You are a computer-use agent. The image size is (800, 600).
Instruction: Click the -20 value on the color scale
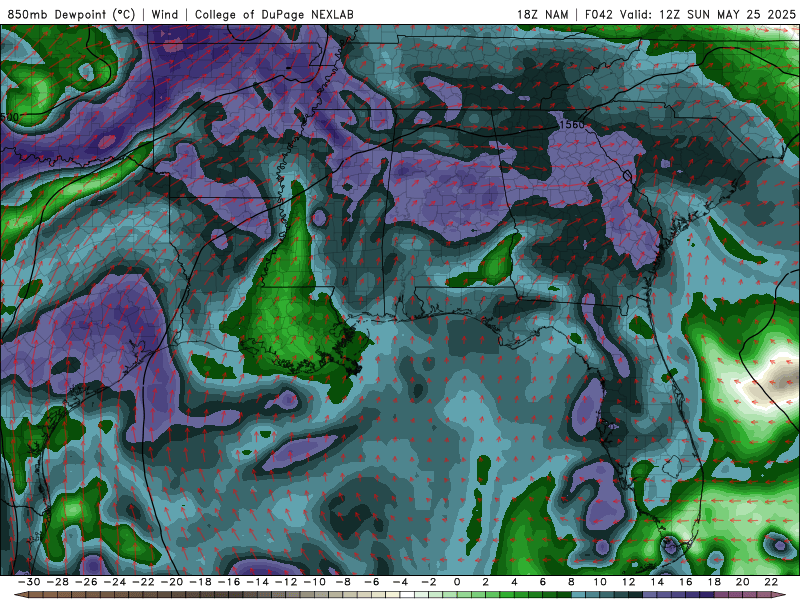point(171,582)
